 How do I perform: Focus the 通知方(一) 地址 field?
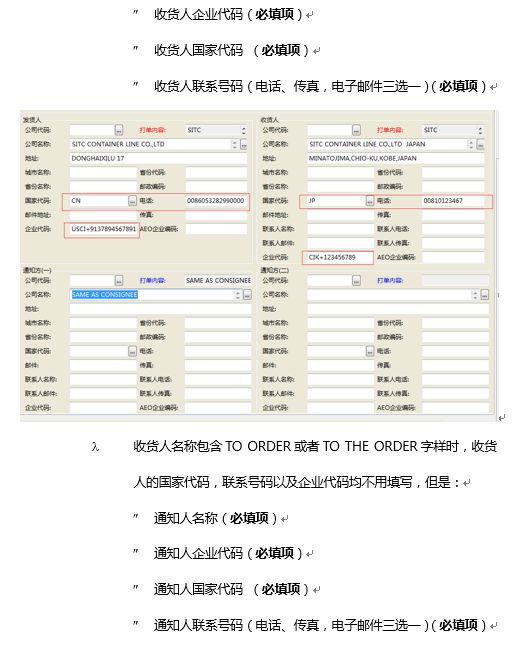pos(160,309)
